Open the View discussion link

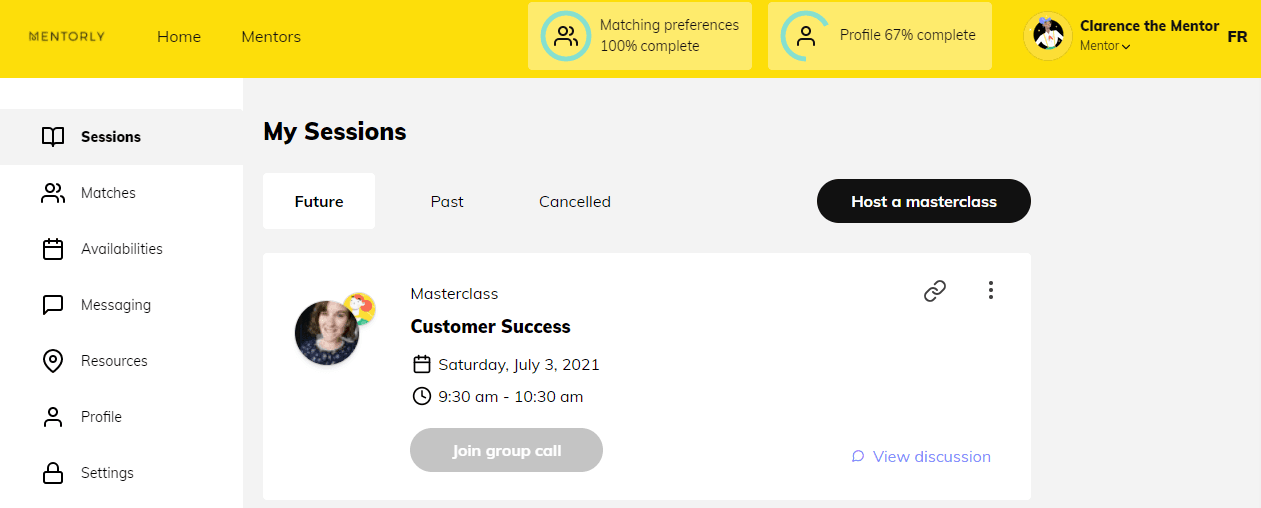921,457
